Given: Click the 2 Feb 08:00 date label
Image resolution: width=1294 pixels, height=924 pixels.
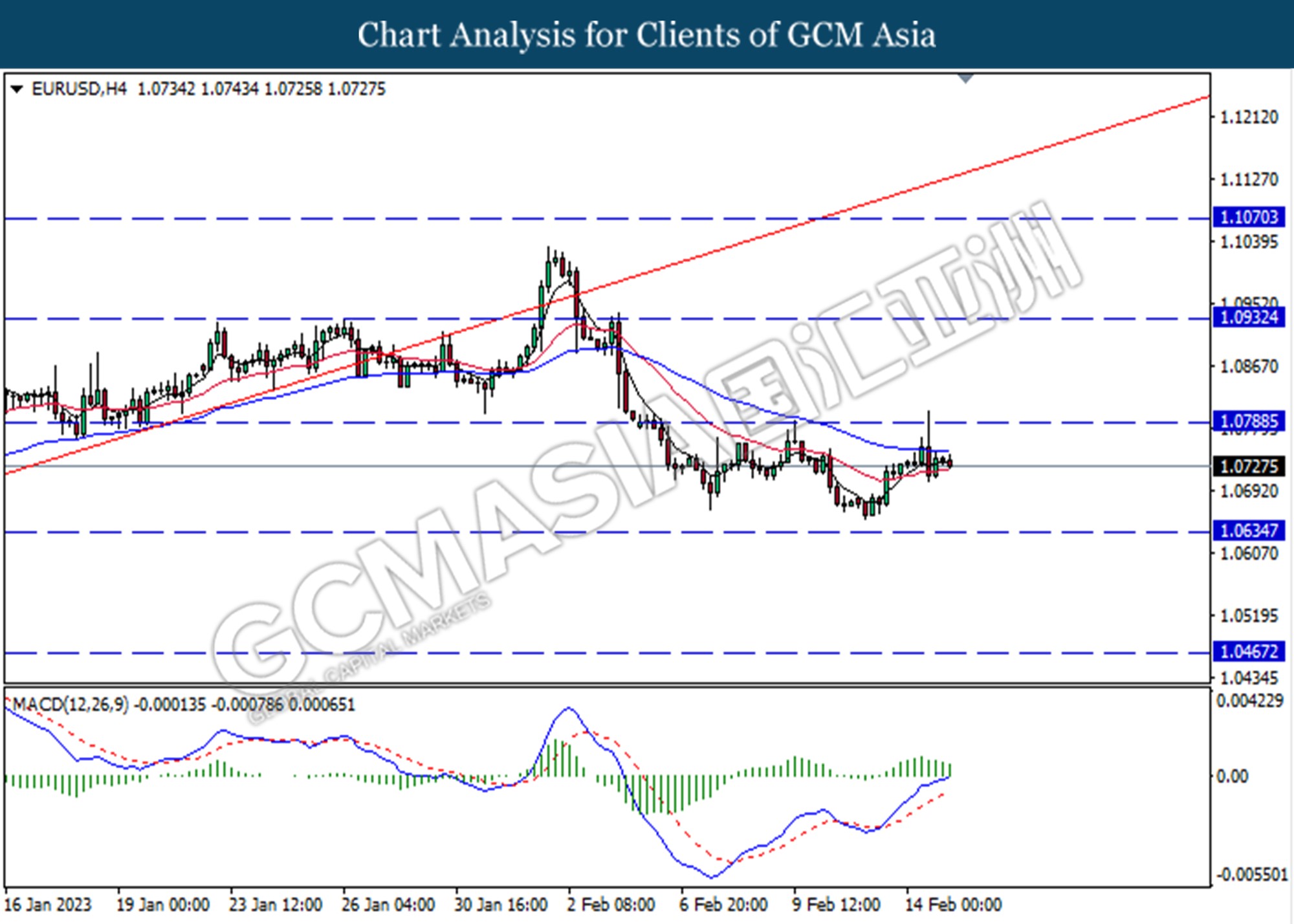Looking at the screenshot, I should 611,904.
